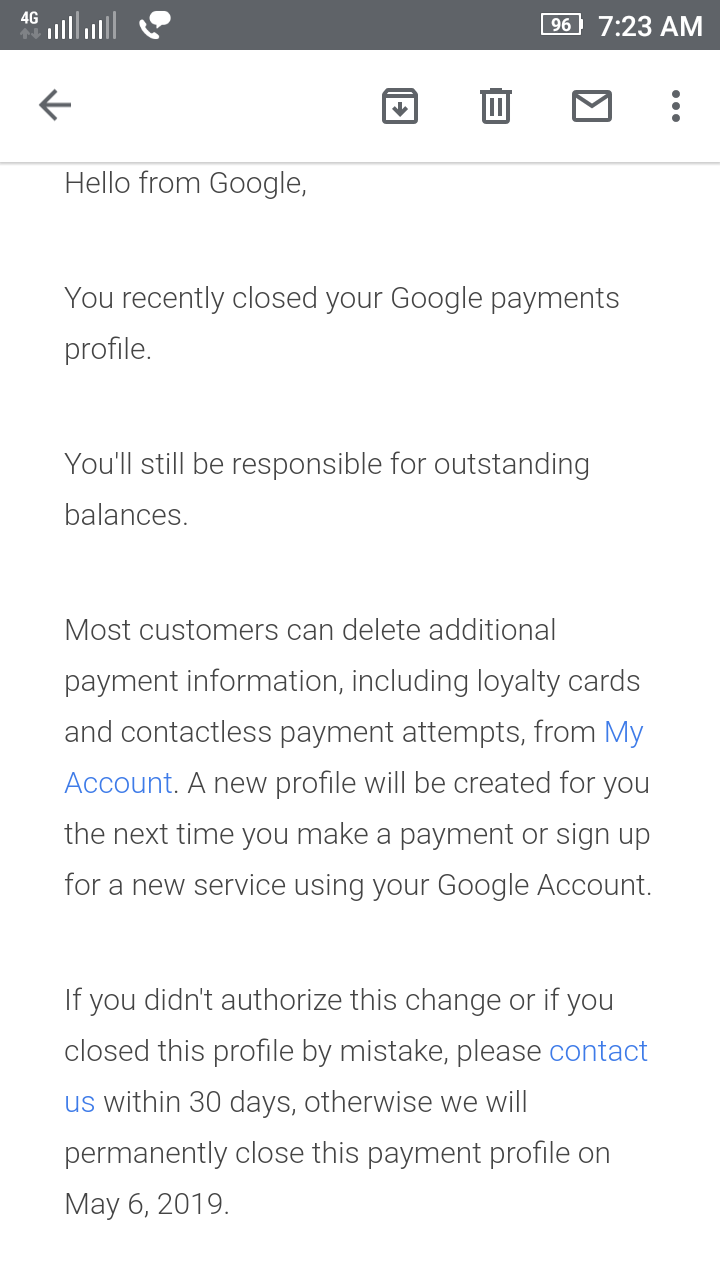Archive this email with the box-arrow icon
720x1280 pixels.
coord(400,106)
